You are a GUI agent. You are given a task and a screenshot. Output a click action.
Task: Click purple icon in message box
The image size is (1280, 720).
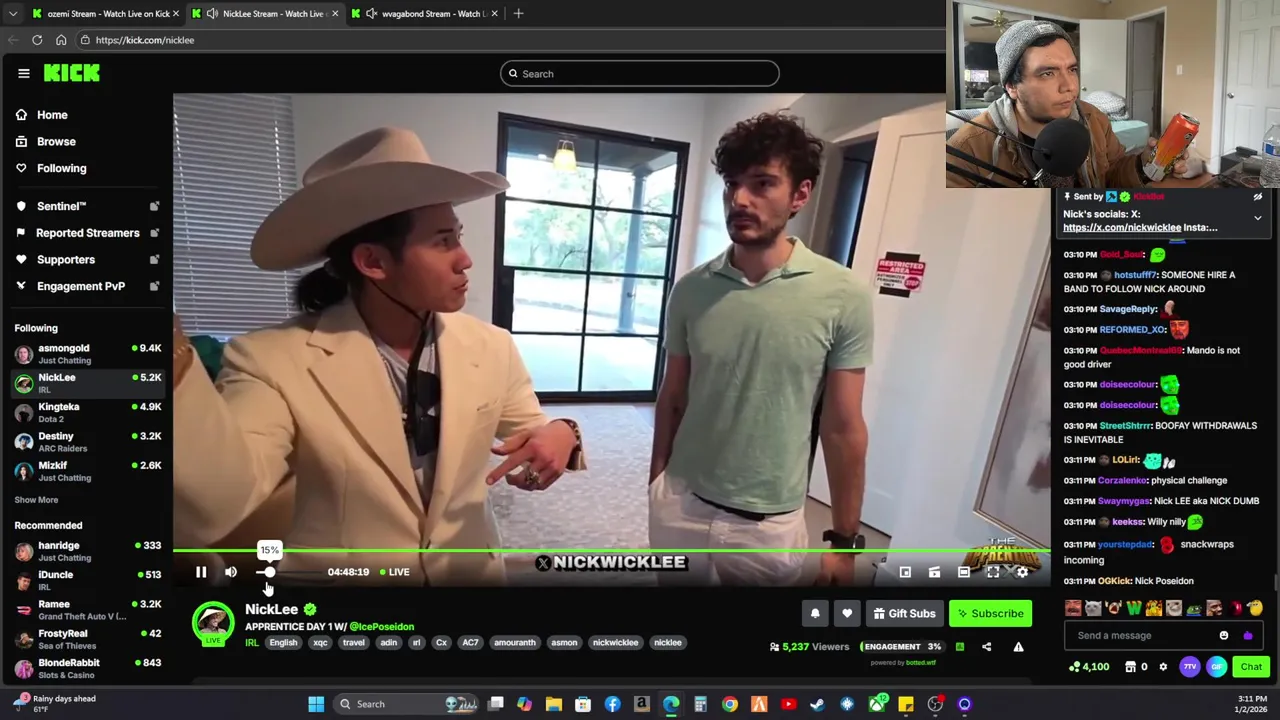(1247, 635)
